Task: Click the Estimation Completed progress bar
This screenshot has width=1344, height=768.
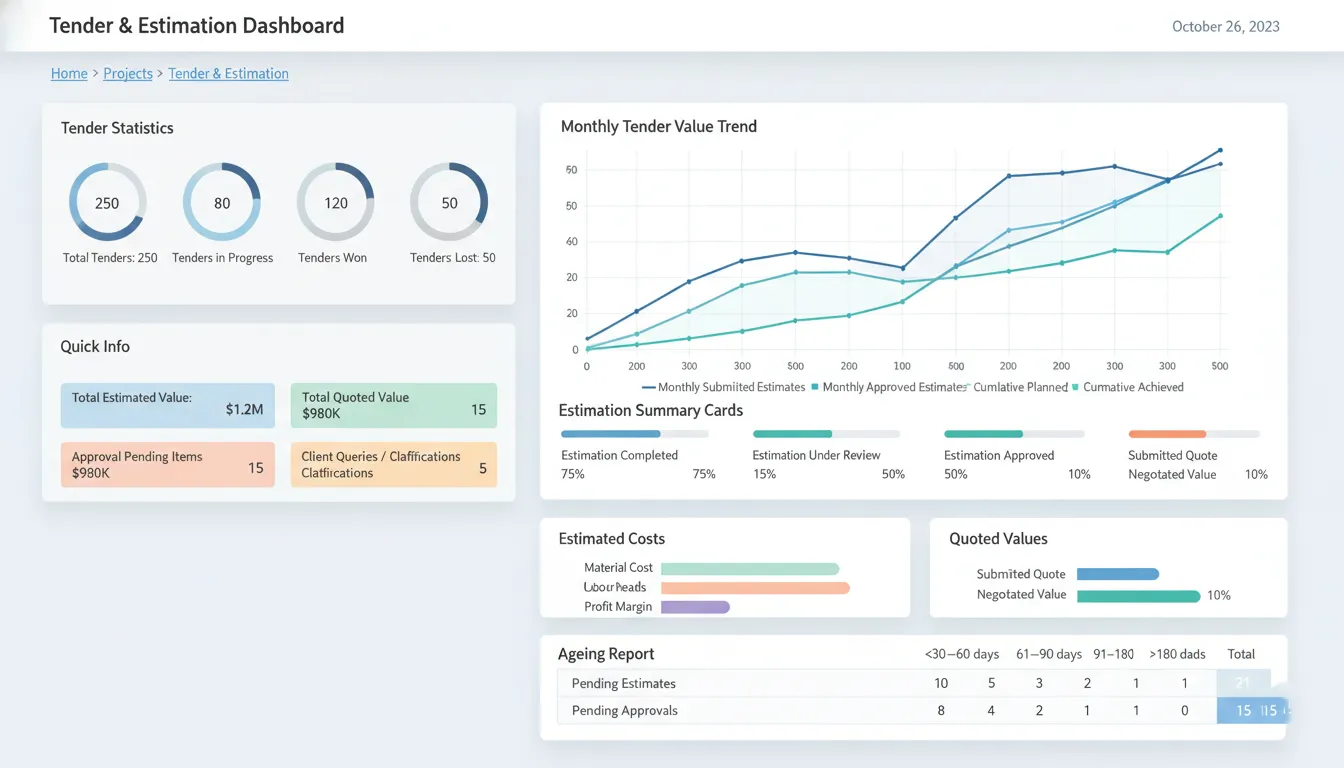Action: tap(634, 434)
